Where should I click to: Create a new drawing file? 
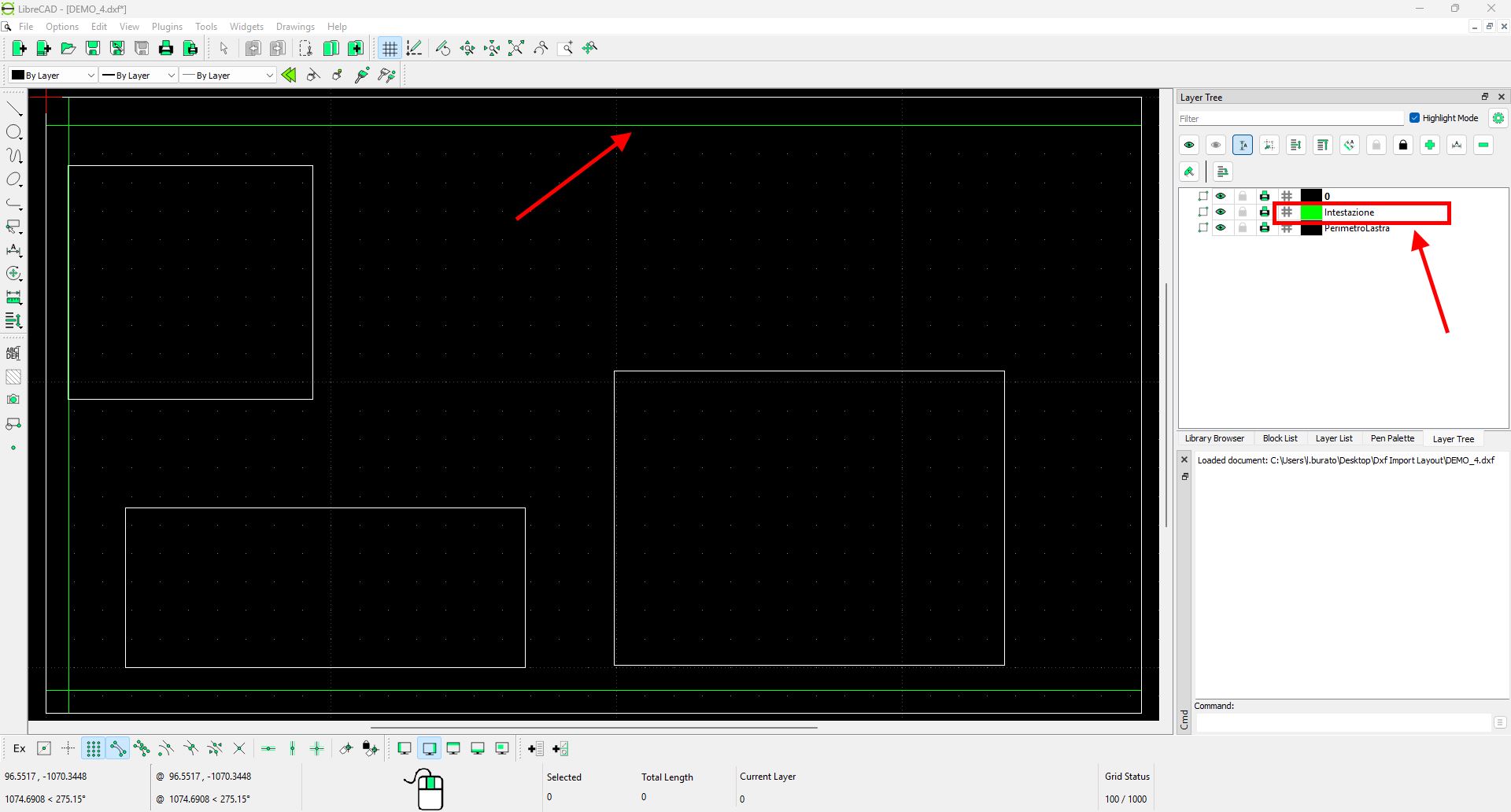tap(19, 49)
